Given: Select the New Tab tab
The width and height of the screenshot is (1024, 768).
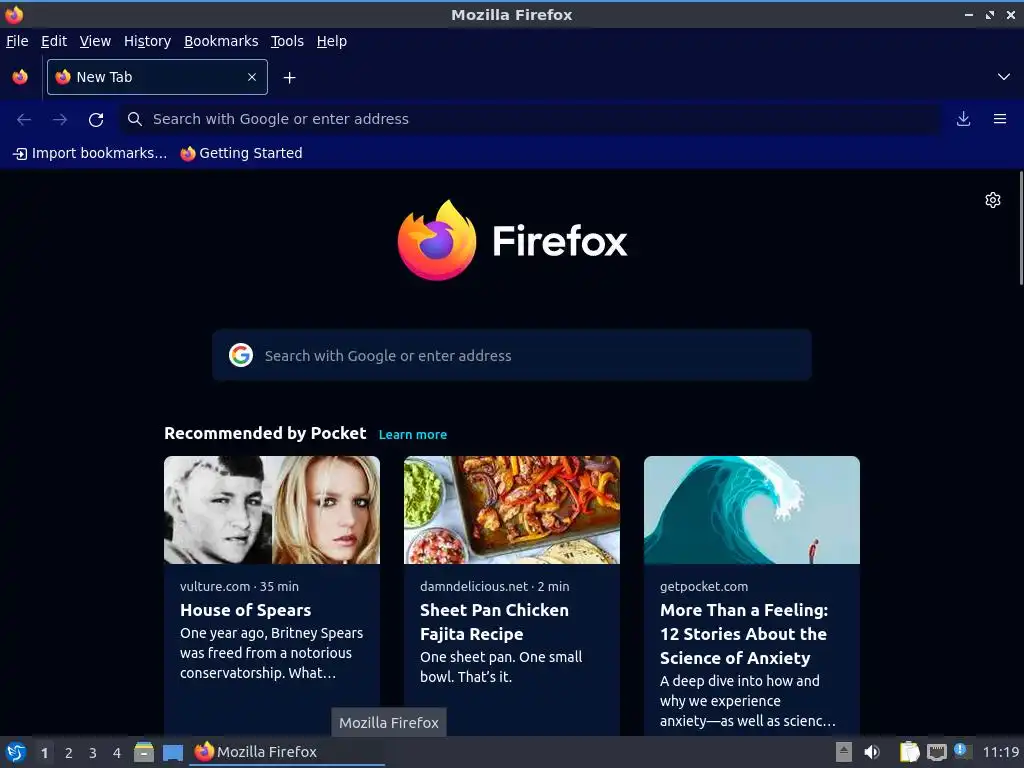Looking at the screenshot, I should click(x=157, y=77).
